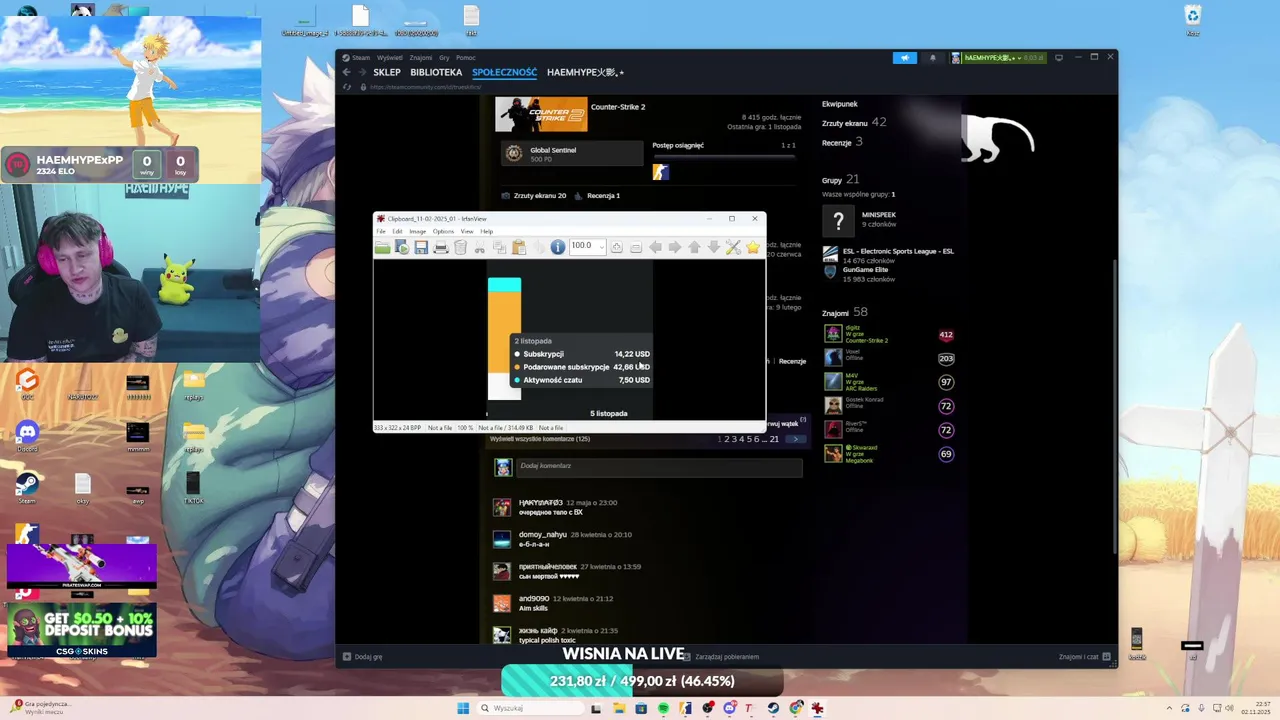Click the next comments page arrow button
This screenshot has height=720, width=1280.
(x=796, y=439)
